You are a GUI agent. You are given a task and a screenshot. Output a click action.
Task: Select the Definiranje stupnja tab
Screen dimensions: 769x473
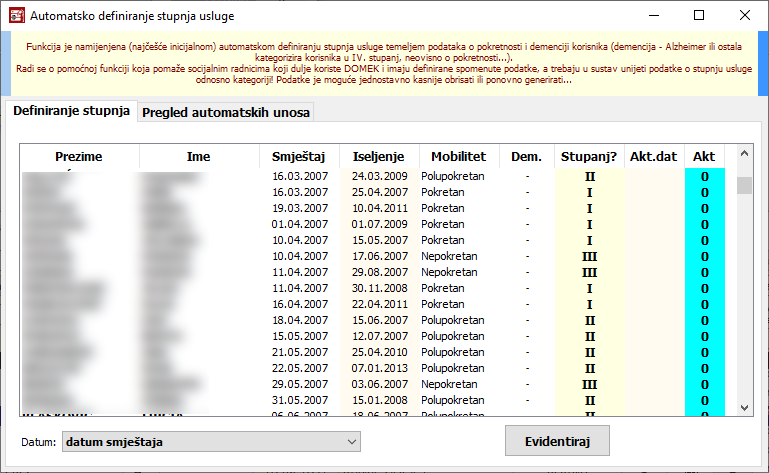(x=71, y=112)
